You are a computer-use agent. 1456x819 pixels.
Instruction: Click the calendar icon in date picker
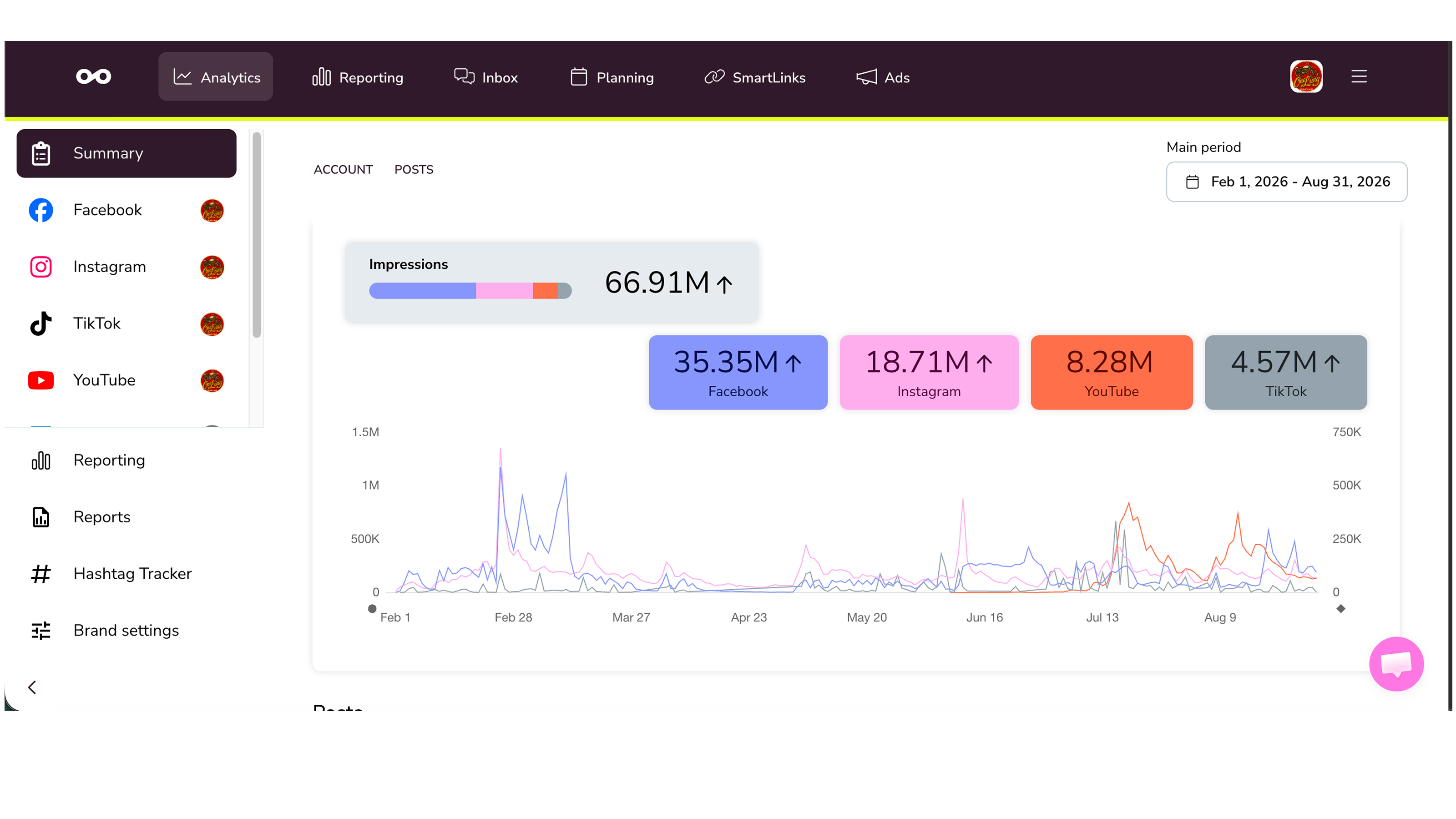1192,182
